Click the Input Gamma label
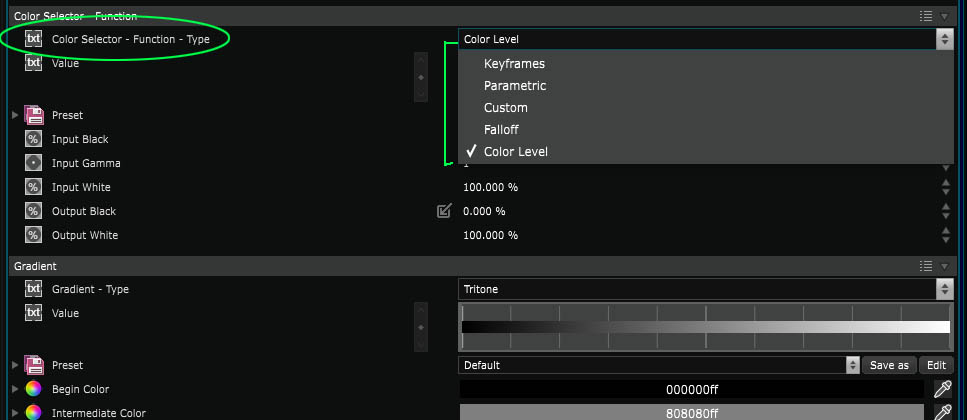 pyautogui.click(x=86, y=163)
